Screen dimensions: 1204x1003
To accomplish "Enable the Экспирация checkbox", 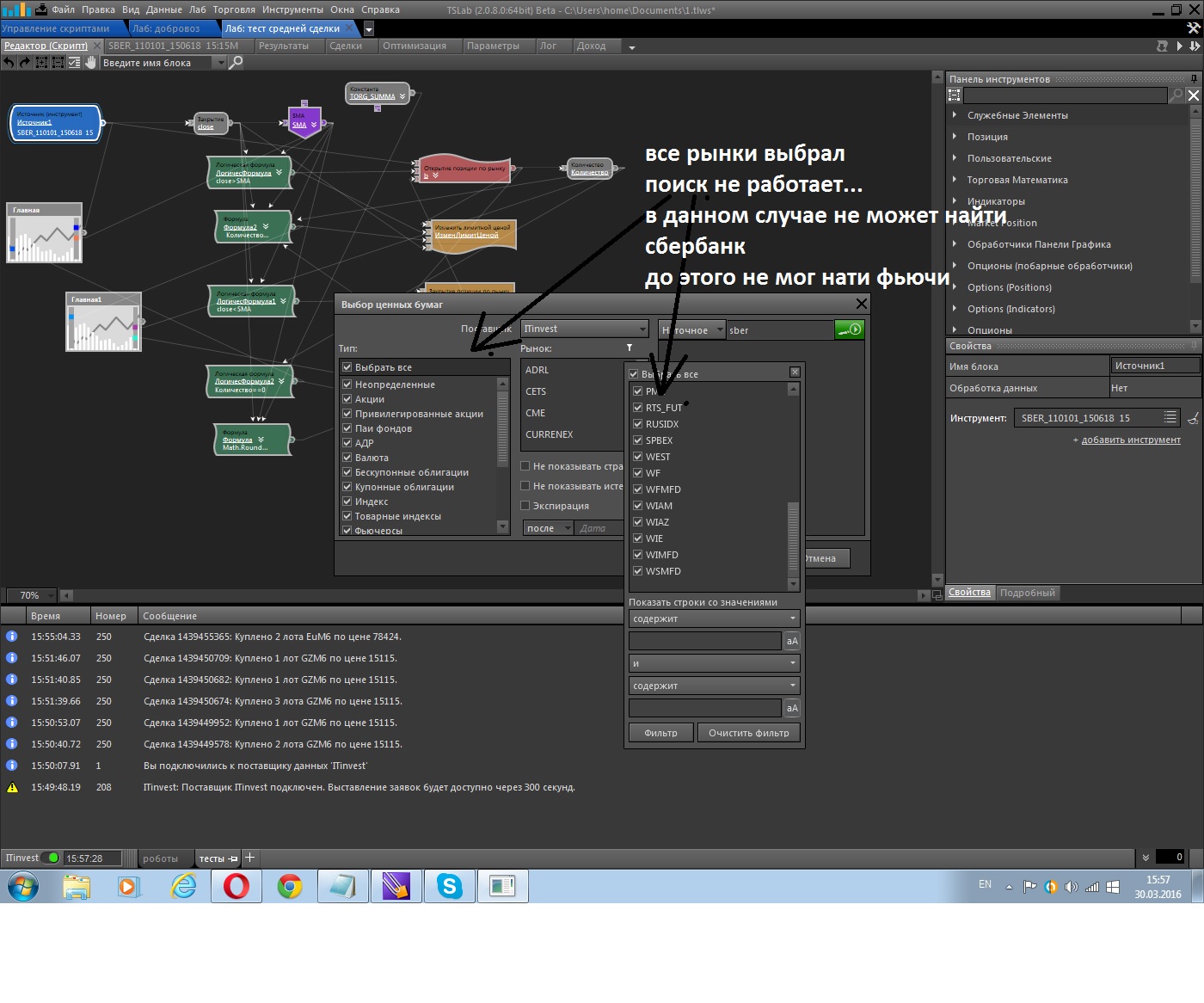I will [525, 506].
